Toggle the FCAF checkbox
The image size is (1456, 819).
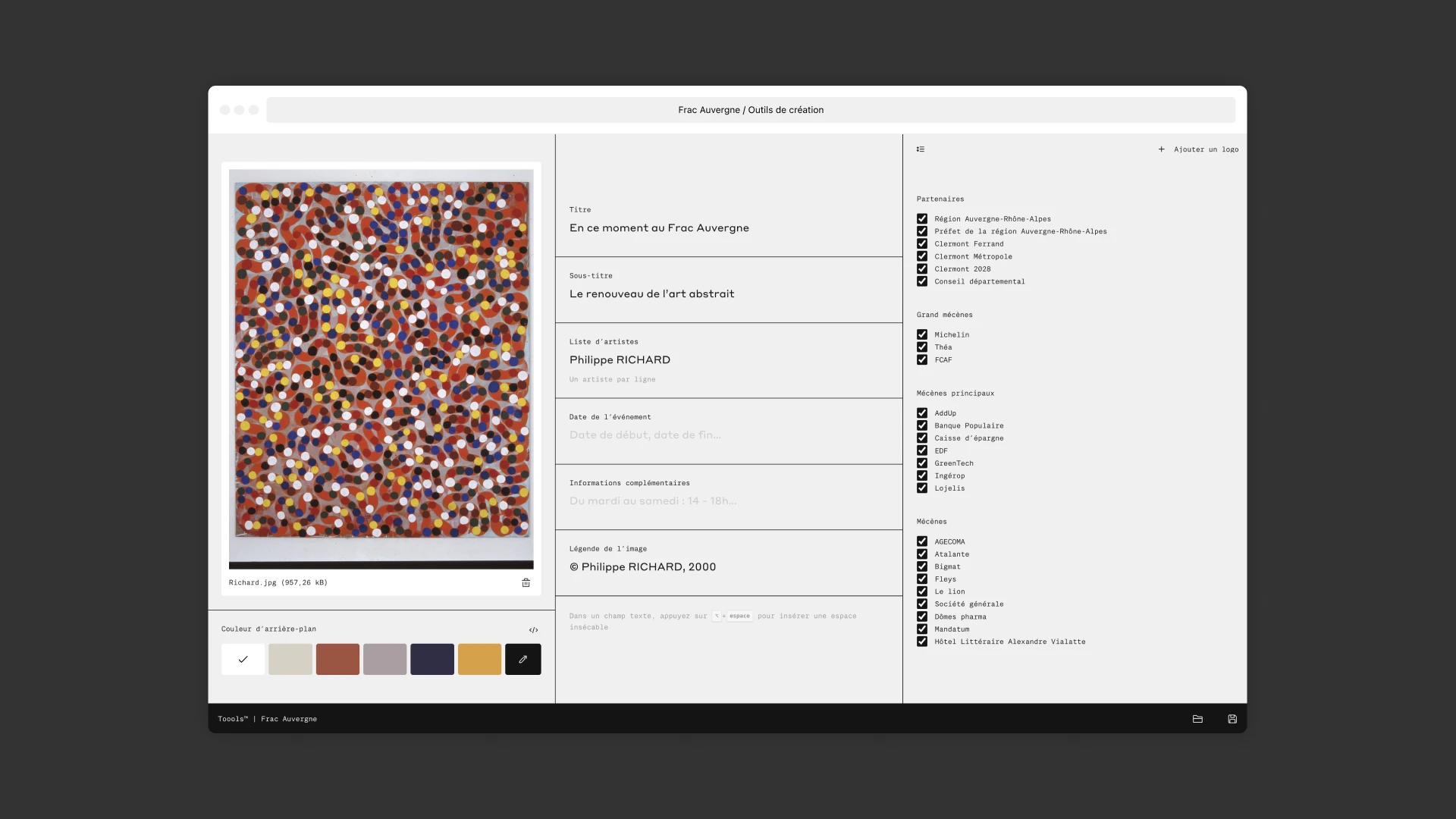click(922, 359)
